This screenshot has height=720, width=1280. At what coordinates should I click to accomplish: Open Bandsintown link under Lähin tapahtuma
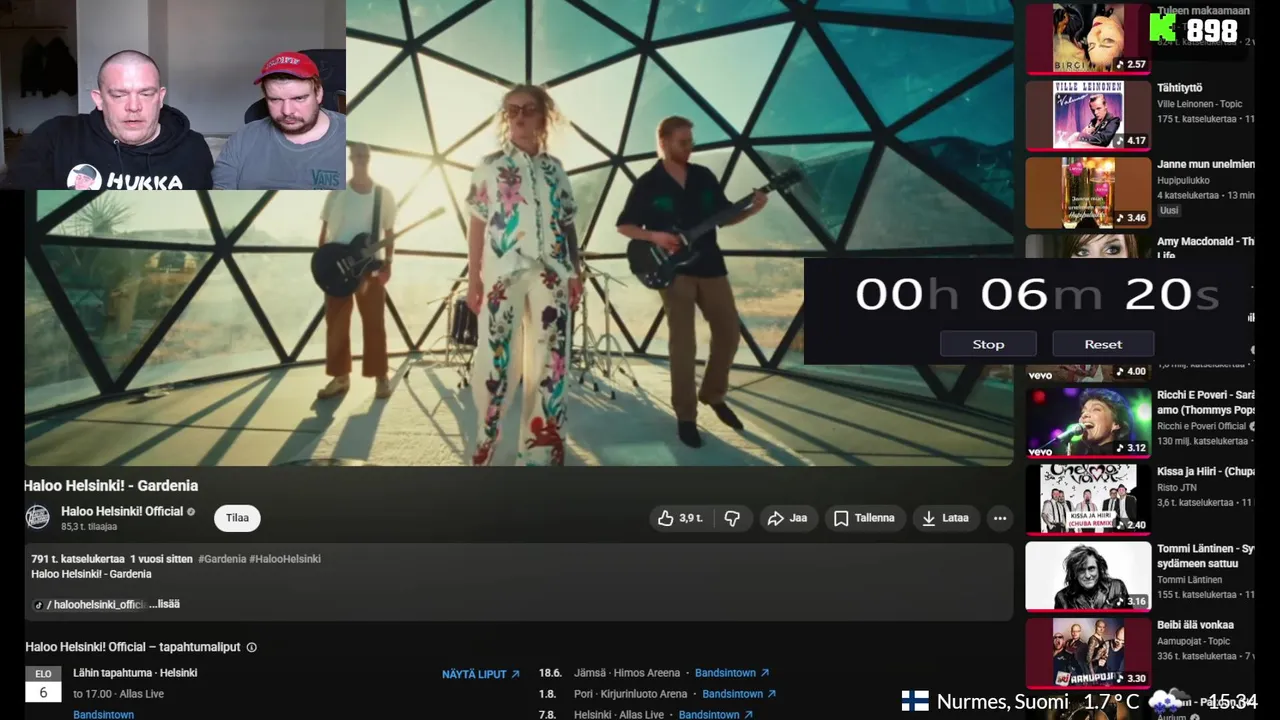[103, 715]
